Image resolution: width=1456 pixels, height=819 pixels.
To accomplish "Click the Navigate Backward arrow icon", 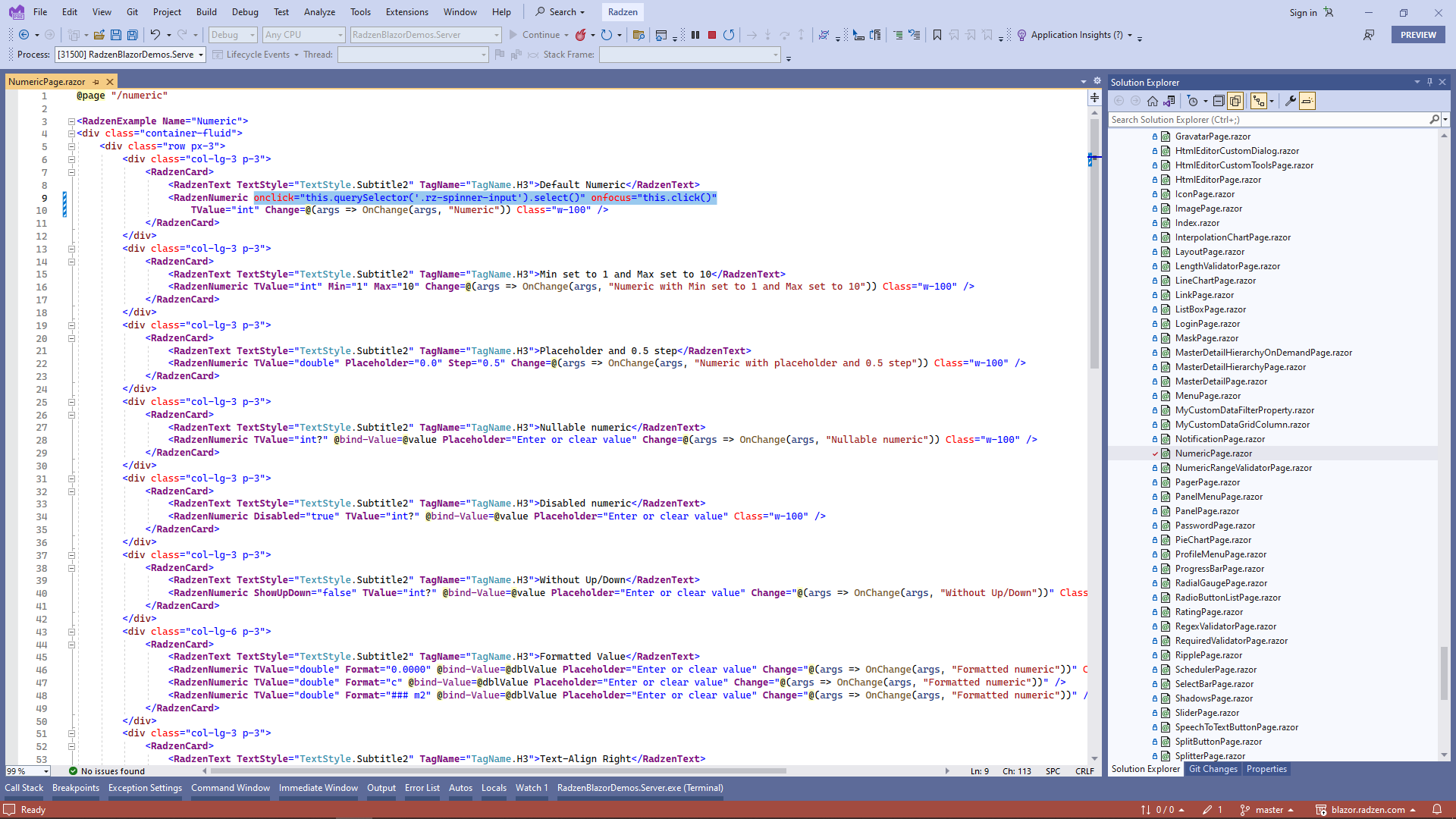I will coord(24,35).
